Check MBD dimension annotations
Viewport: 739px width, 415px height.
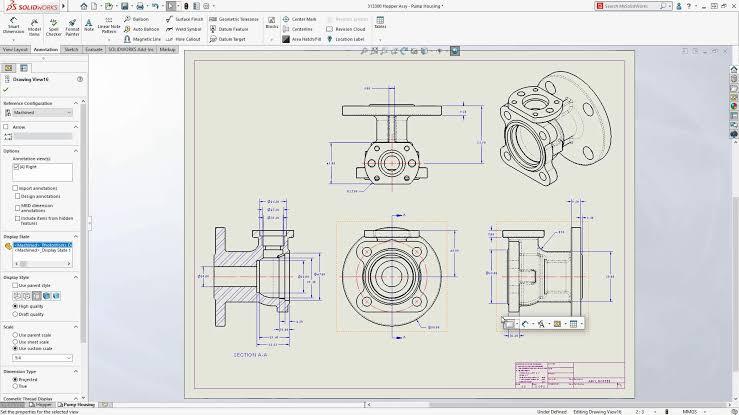(x=17, y=207)
